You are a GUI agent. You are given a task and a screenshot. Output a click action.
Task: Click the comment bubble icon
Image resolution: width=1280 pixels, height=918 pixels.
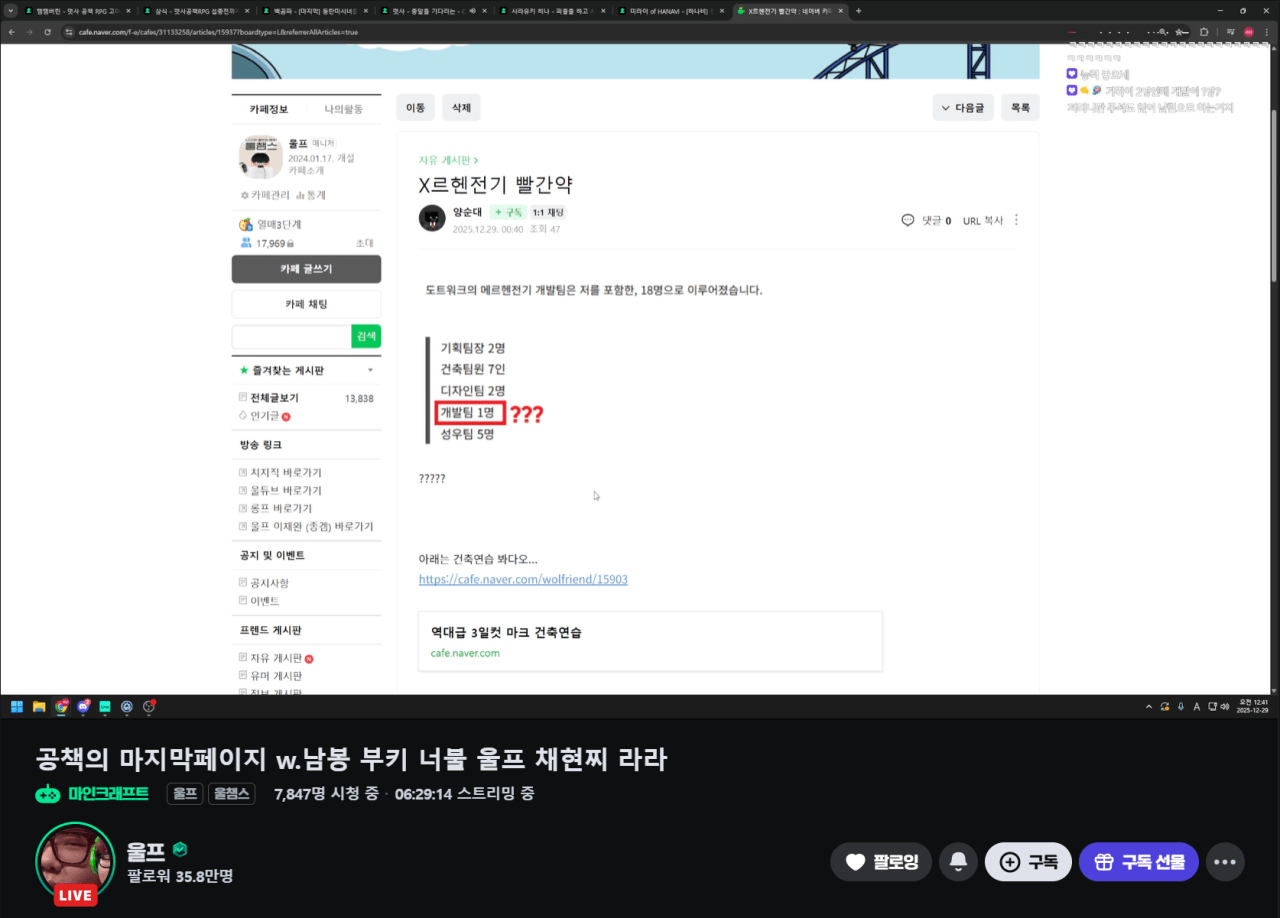point(908,220)
